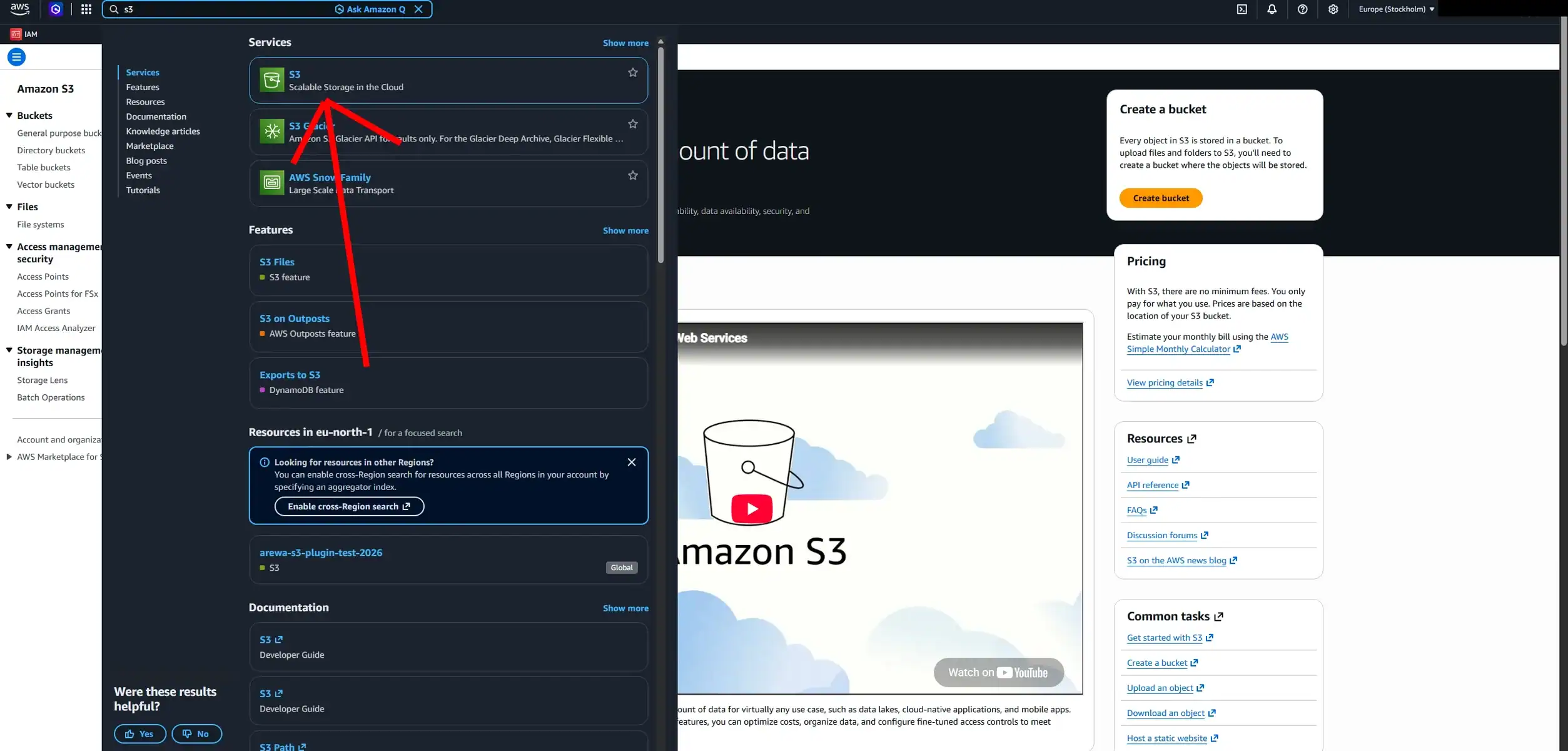
Task: Open the IAM shortcut in the favorites bar
Action: [x=24, y=34]
